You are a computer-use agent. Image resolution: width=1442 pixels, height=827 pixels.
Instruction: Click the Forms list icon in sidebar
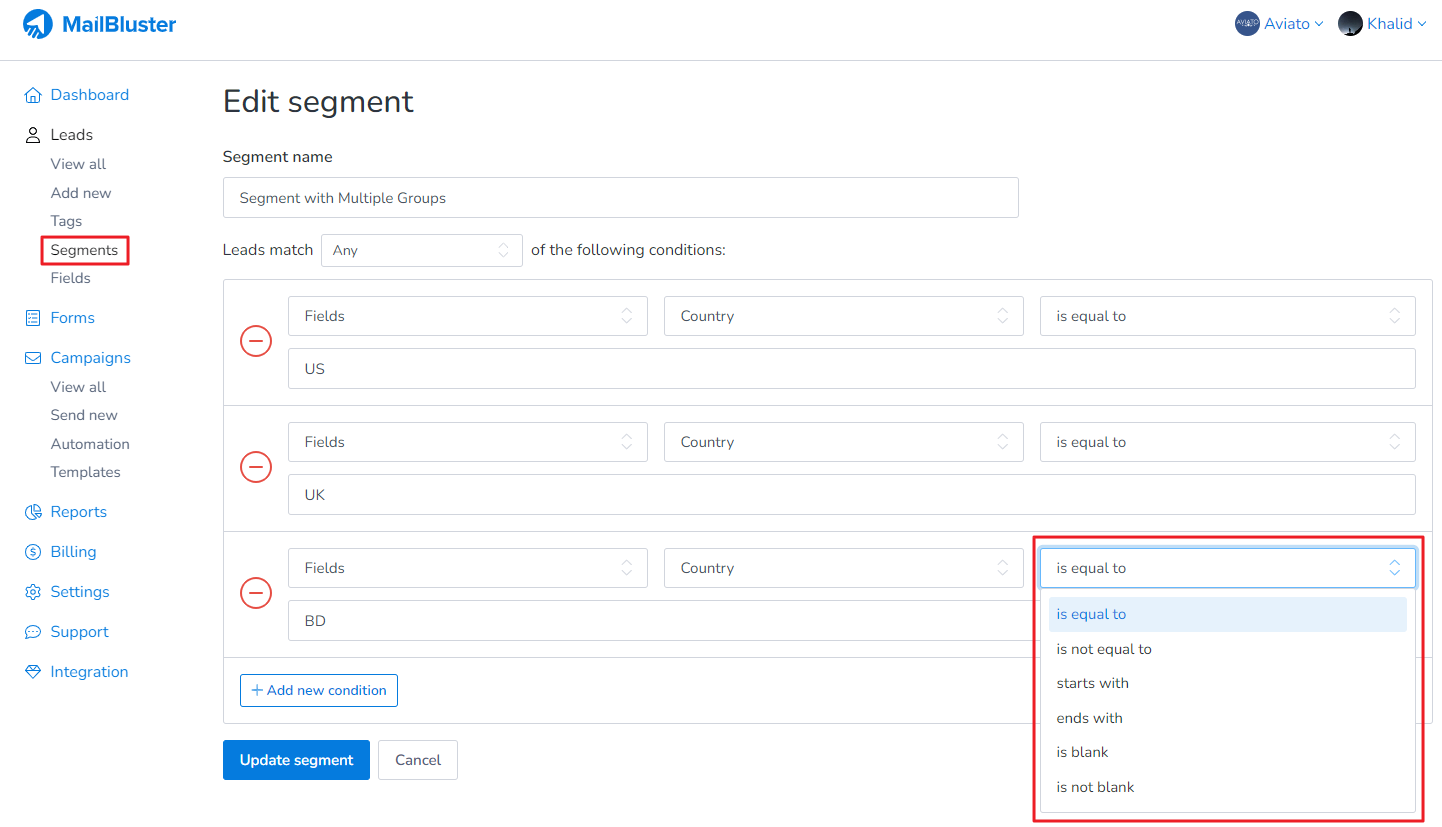pyautogui.click(x=33, y=318)
